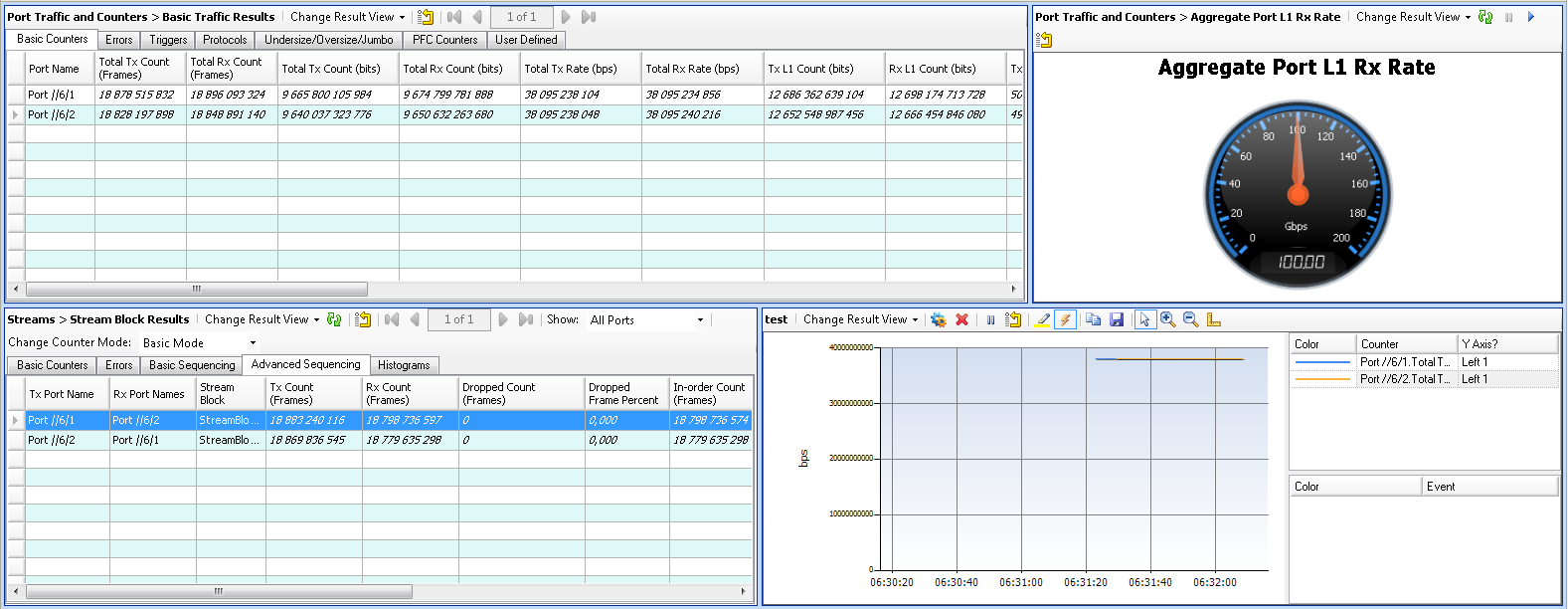The image size is (1568, 609).
Task: Switch to Protocols tab
Action: [225, 40]
